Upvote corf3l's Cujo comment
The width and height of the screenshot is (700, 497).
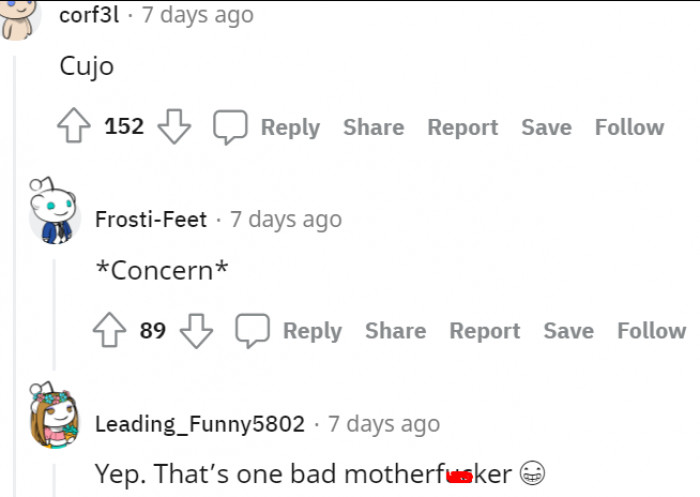point(75,127)
